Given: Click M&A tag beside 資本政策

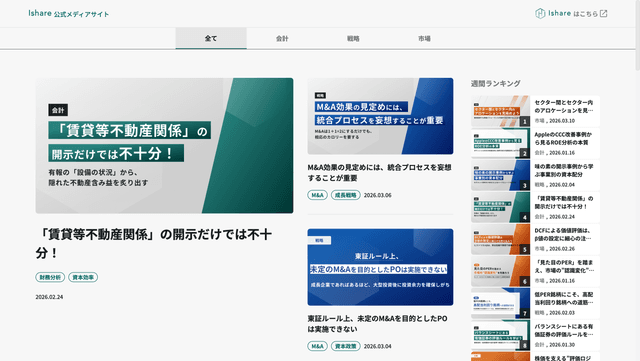Looking at the screenshot, I should coord(318,346).
